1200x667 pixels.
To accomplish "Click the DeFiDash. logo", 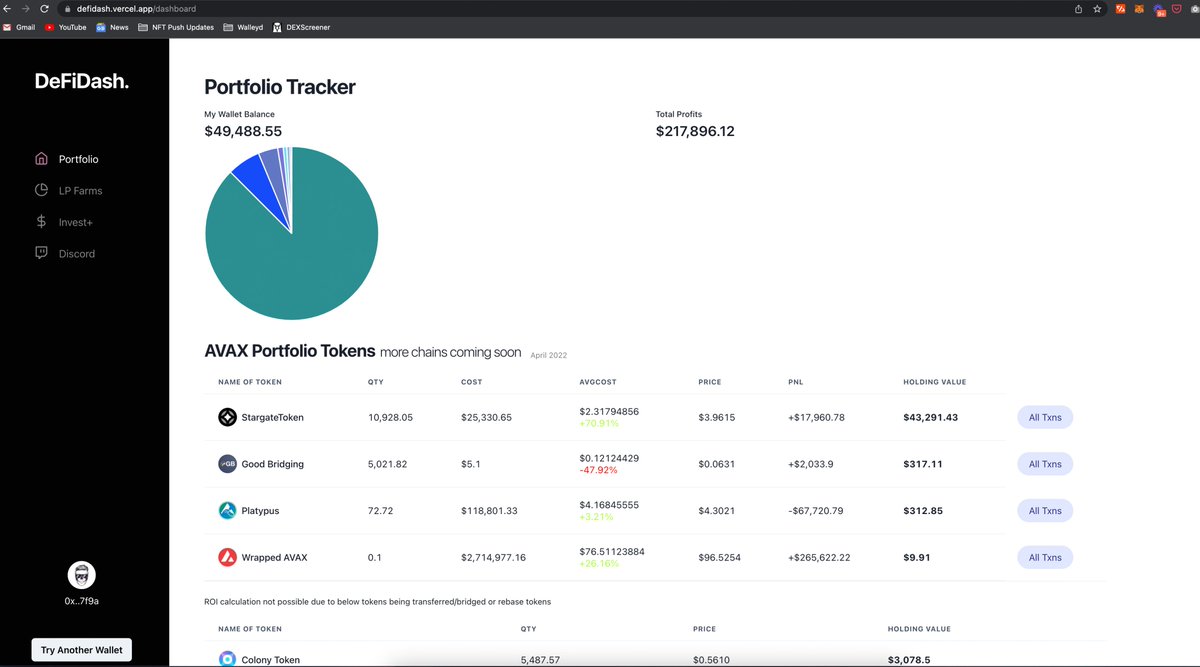I will [82, 82].
